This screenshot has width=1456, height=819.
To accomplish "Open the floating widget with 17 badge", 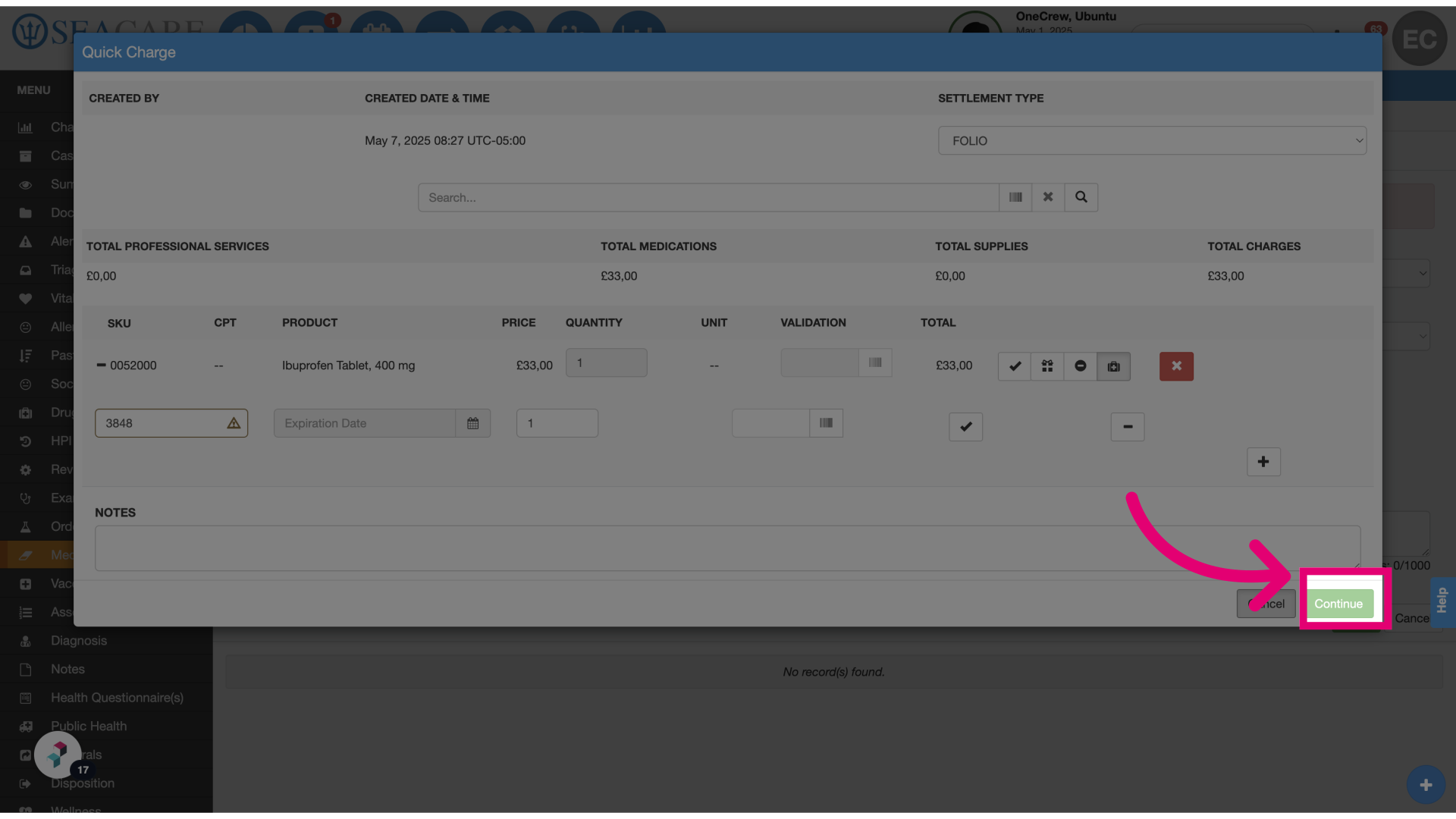I will (x=58, y=755).
